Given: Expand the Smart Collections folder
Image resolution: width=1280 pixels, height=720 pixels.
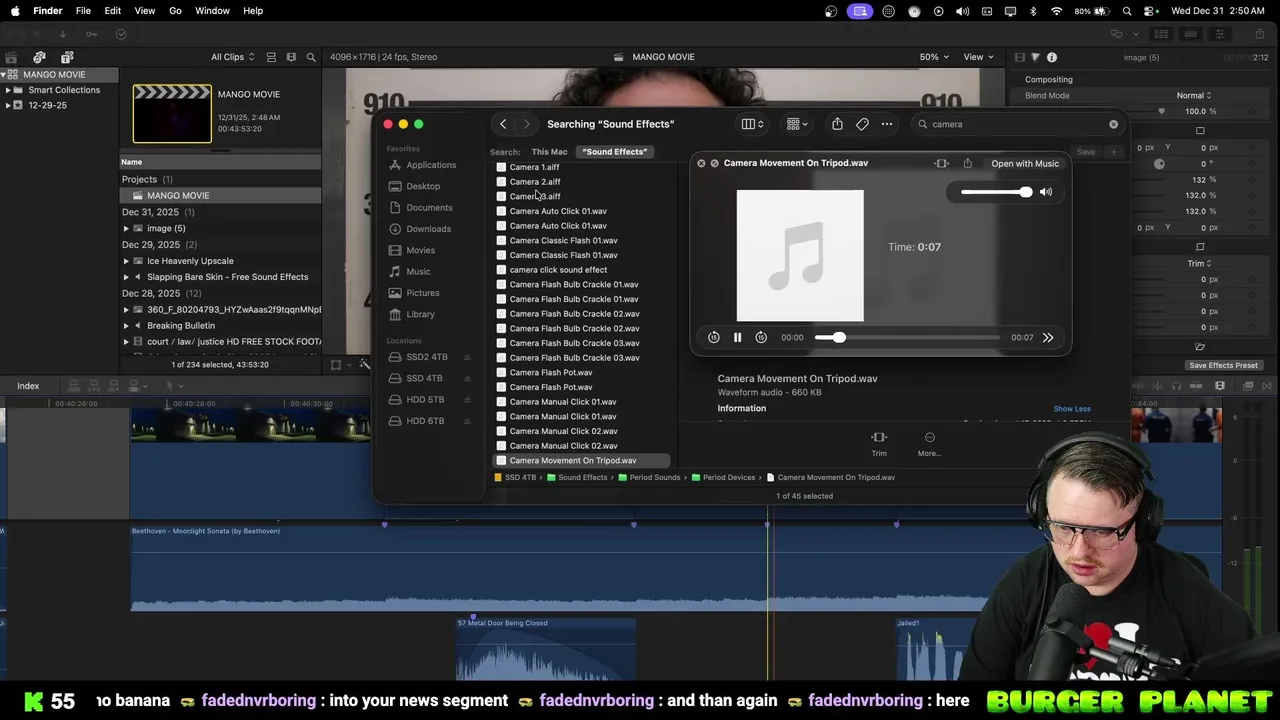Looking at the screenshot, I should pyautogui.click(x=8, y=90).
